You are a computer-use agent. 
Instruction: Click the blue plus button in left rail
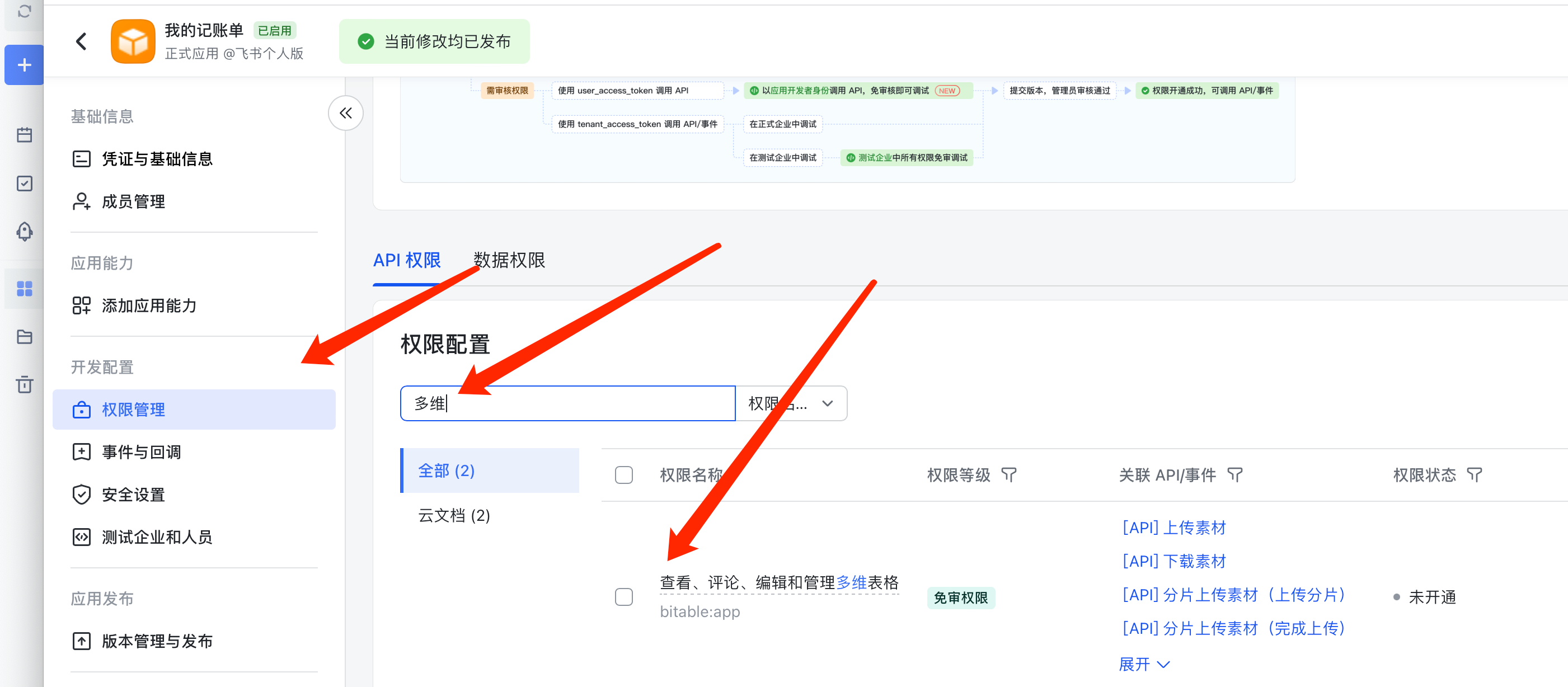(24, 64)
